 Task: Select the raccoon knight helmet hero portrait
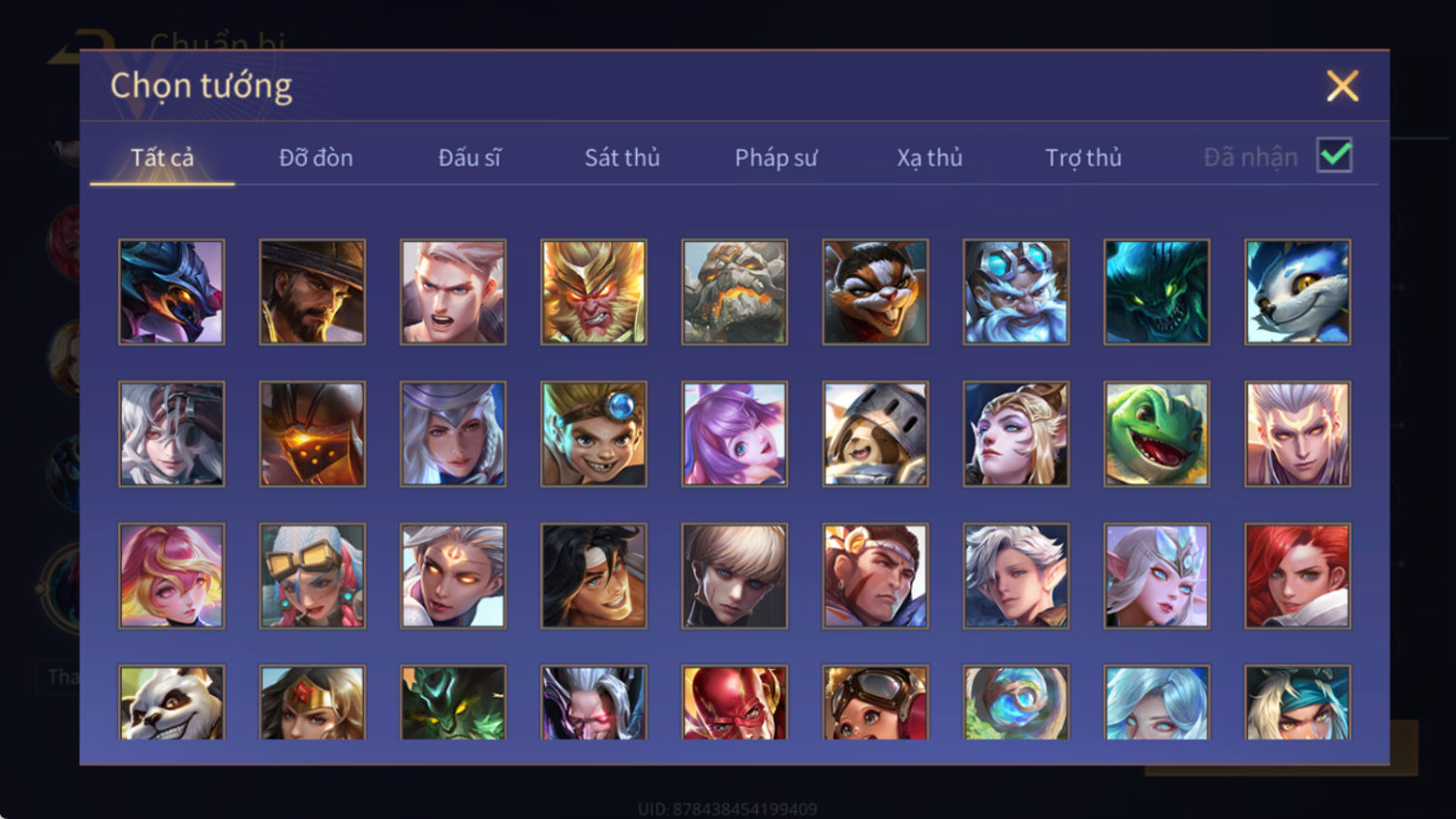click(x=875, y=434)
